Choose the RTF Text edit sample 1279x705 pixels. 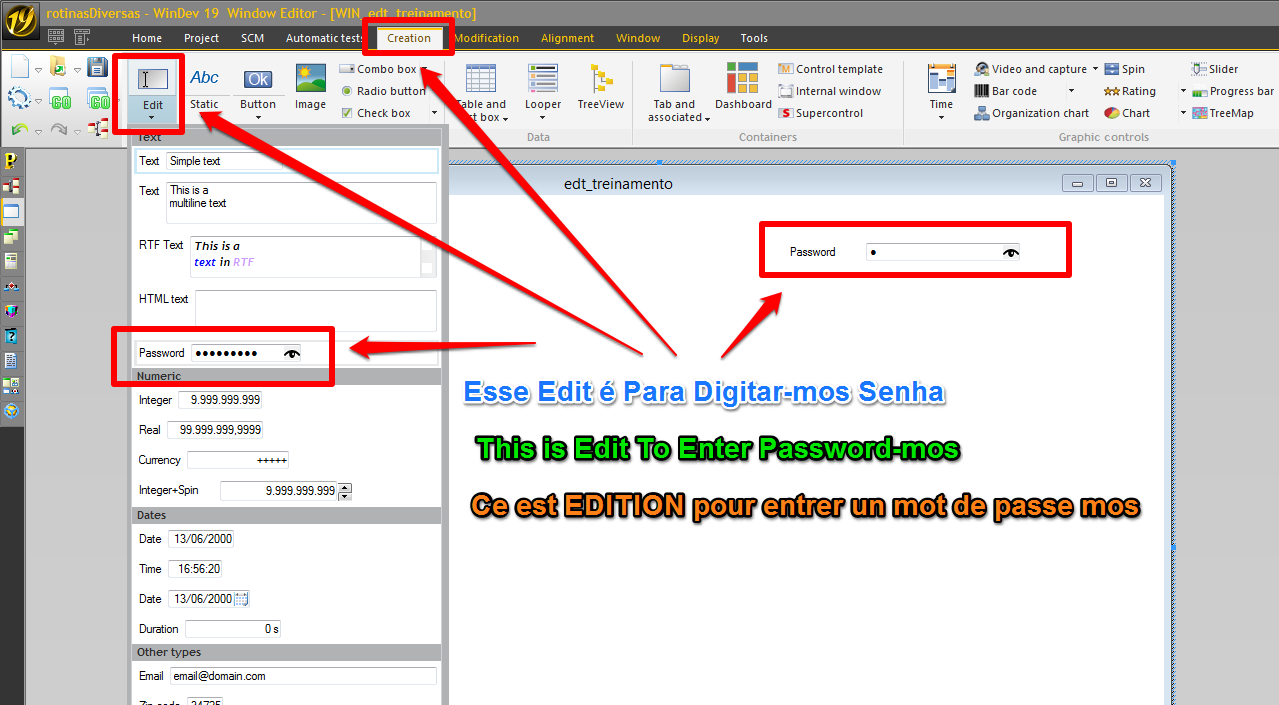pyautogui.click(x=286, y=256)
